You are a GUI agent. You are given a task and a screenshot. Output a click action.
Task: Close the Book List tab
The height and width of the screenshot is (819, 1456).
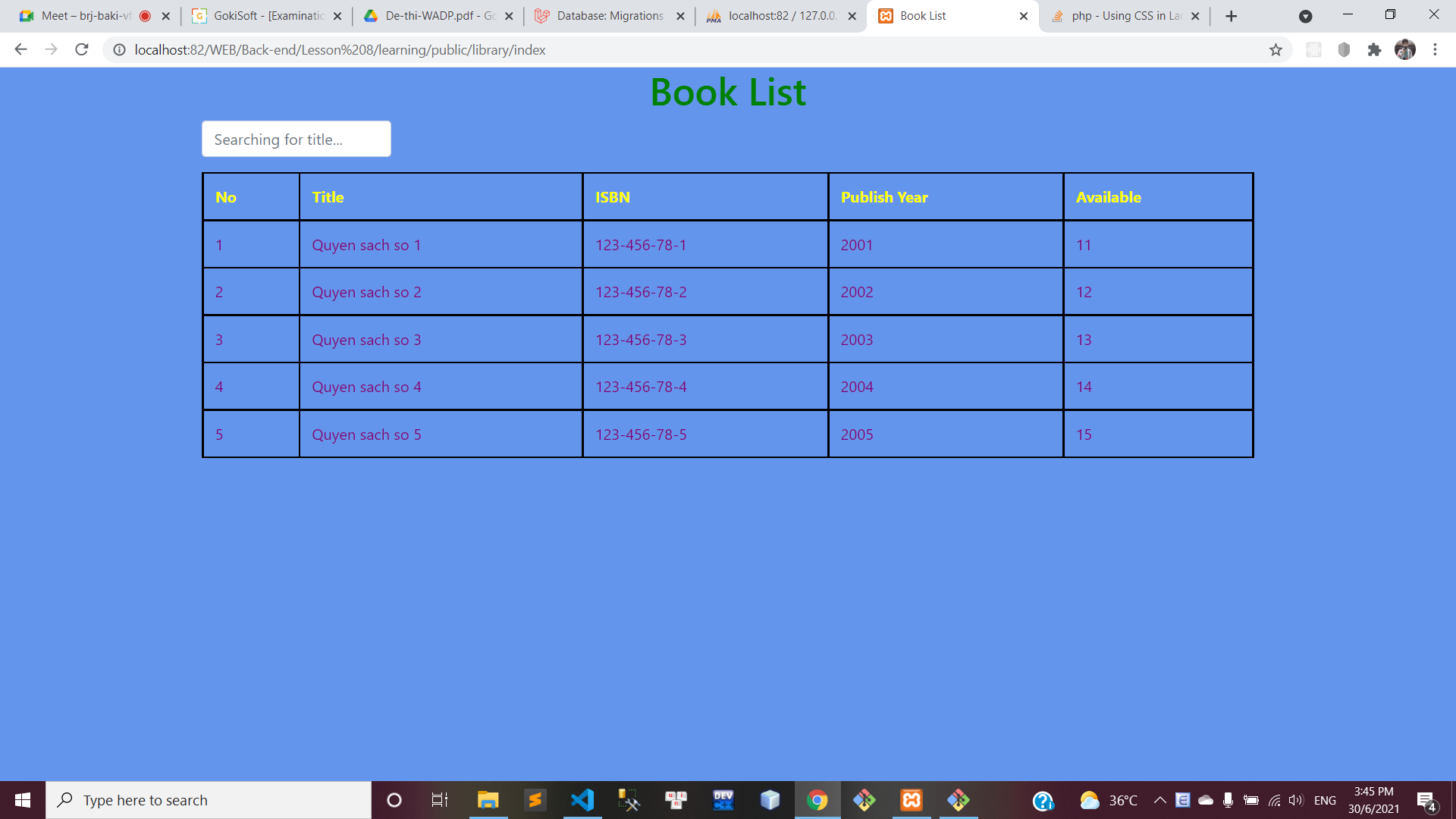point(1023,16)
